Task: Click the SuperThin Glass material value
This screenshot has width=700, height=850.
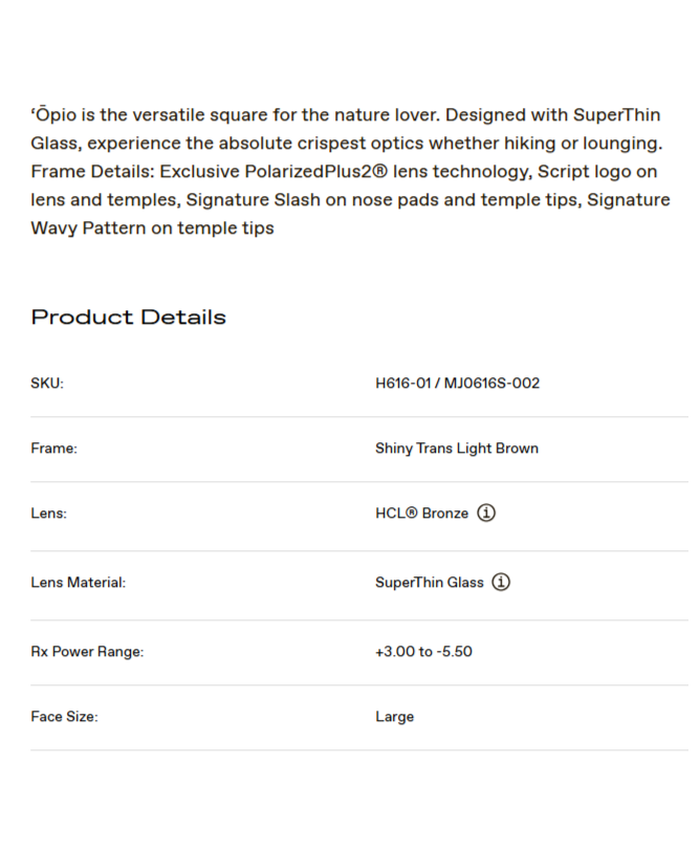Action: tap(429, 582)
